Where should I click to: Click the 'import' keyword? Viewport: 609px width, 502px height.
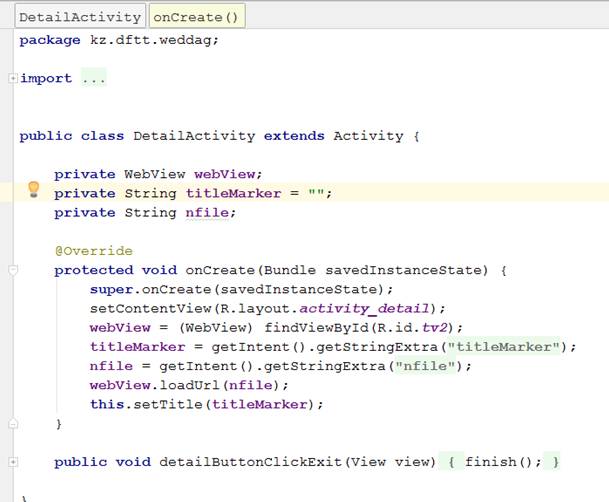coord(46,78)
